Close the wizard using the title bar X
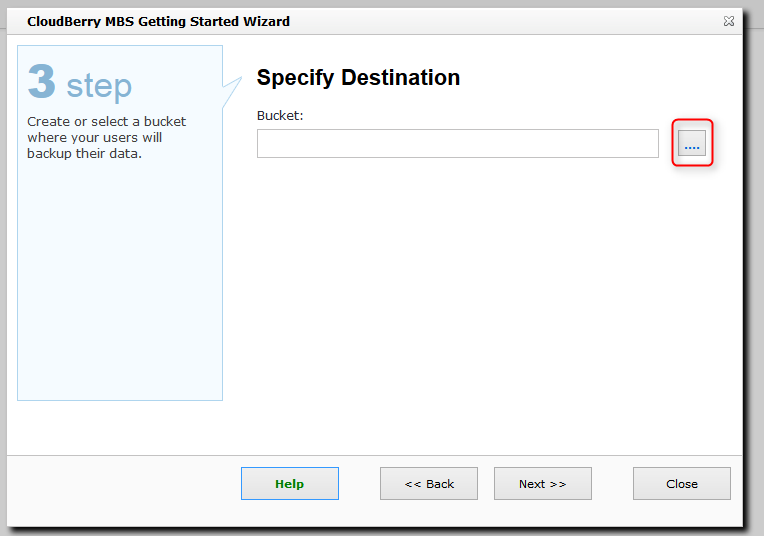Screen dimensions: 764x536 point(728,21)
